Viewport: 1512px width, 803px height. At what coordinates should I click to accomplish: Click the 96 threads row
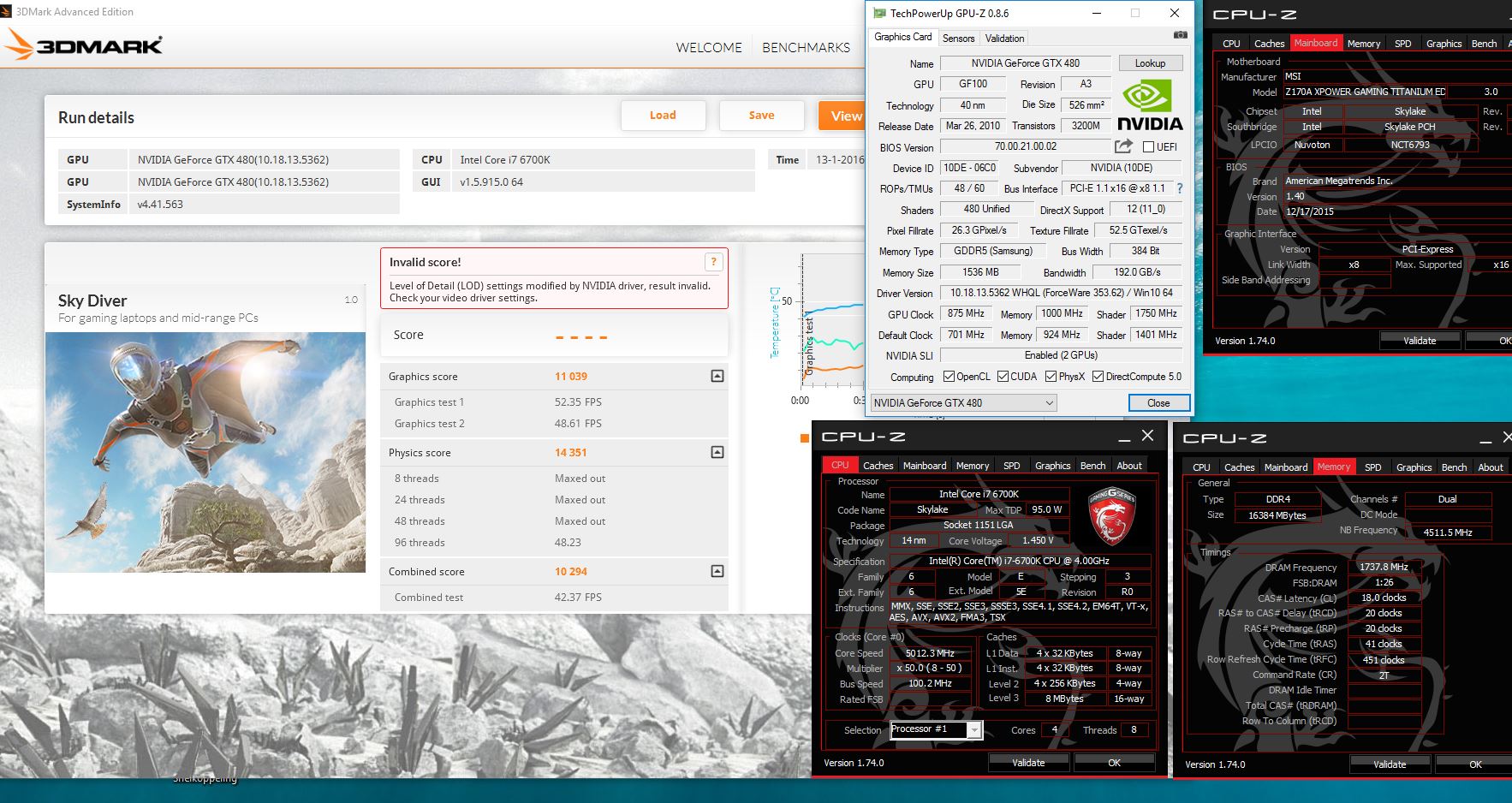(554, 543)
